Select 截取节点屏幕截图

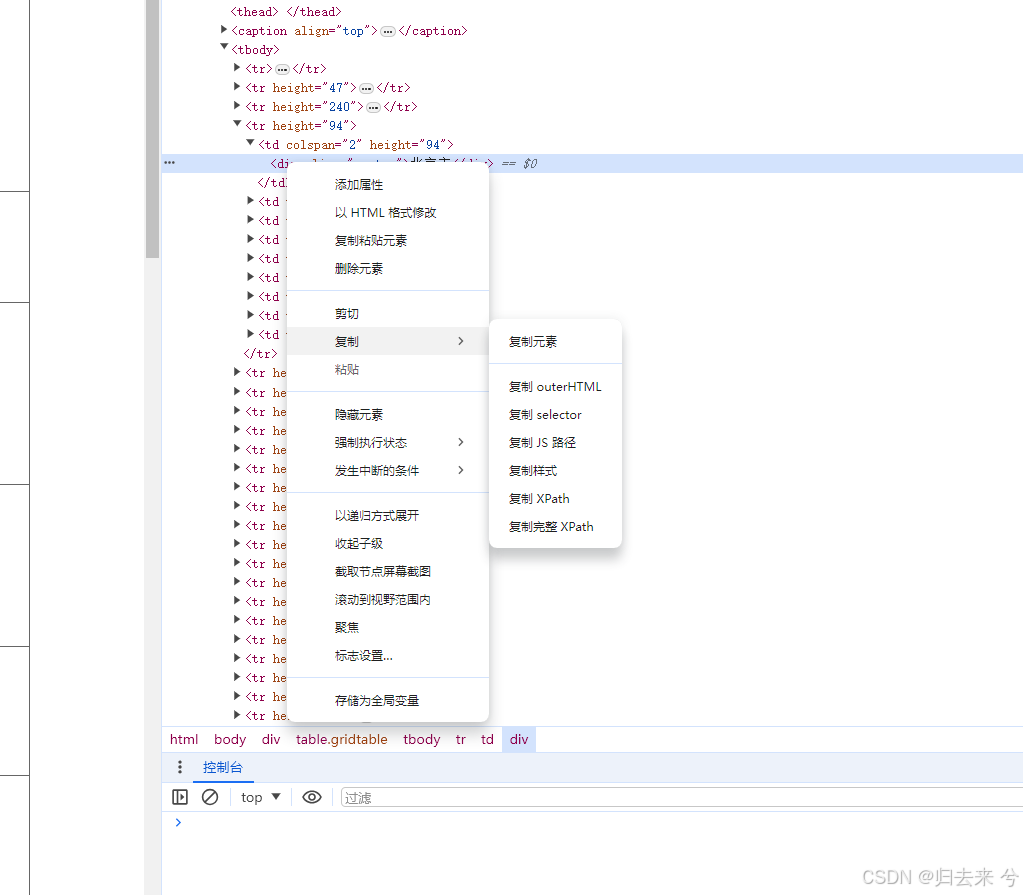[388, 571]
